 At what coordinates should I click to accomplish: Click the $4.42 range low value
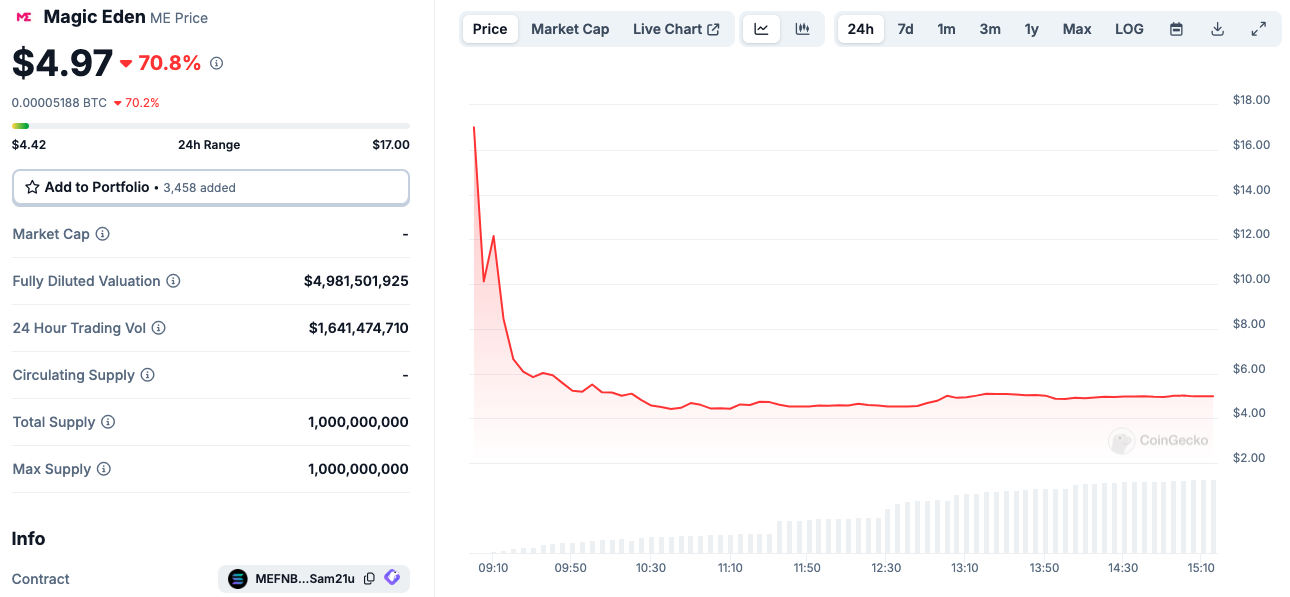click(x=29, y=144)
